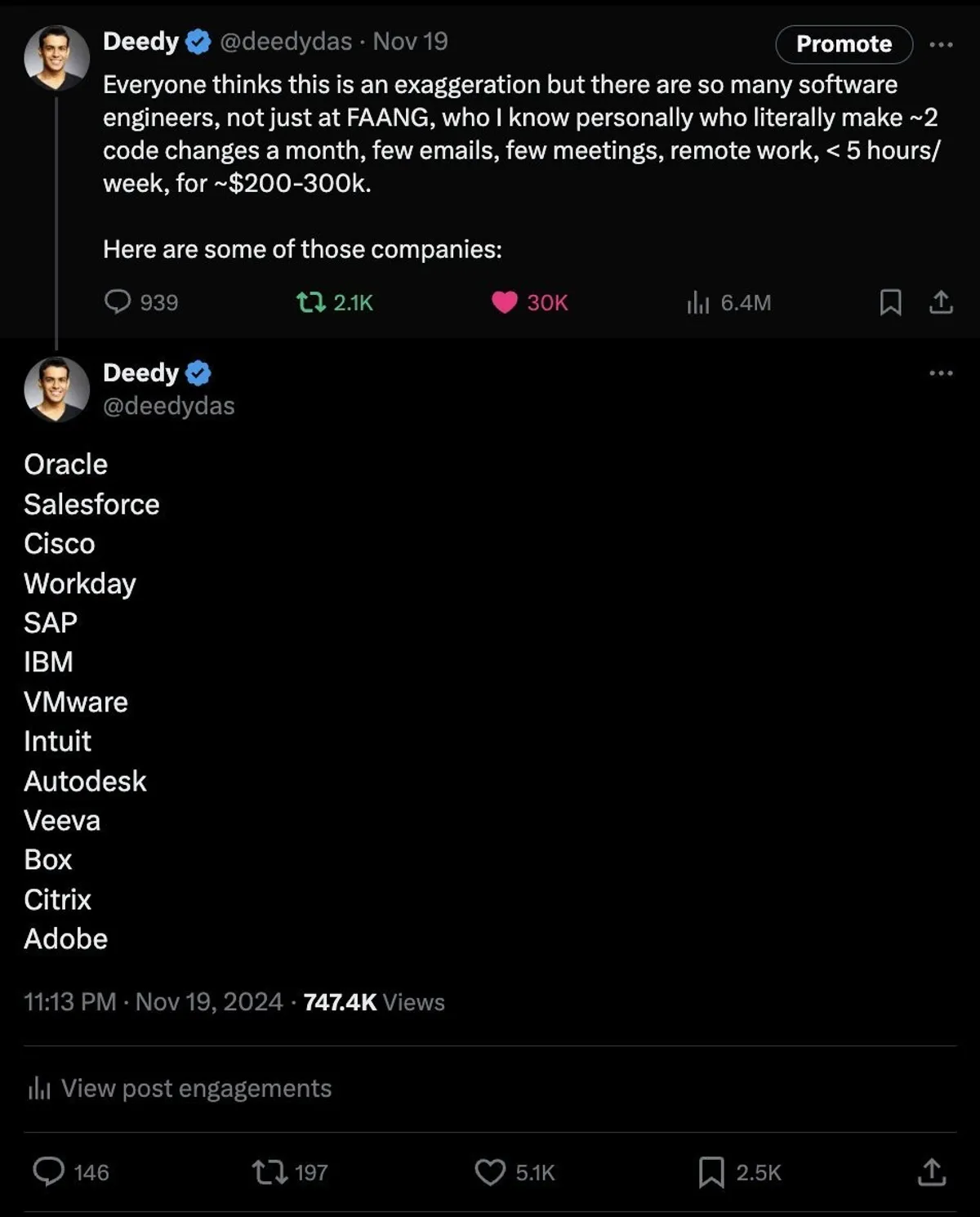Like the tweet with 5.1K likes
The image size is (980, 1217).
coord(490,1173)
